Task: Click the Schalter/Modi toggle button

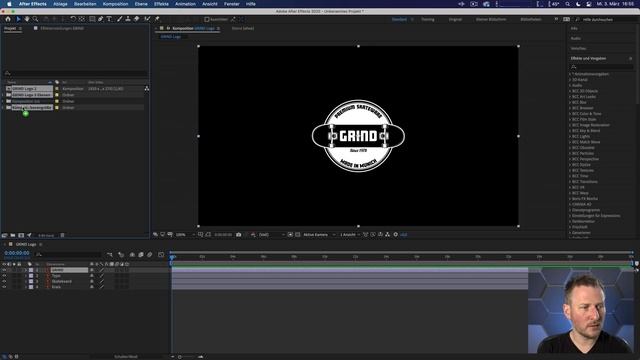Action: point(126,357)
